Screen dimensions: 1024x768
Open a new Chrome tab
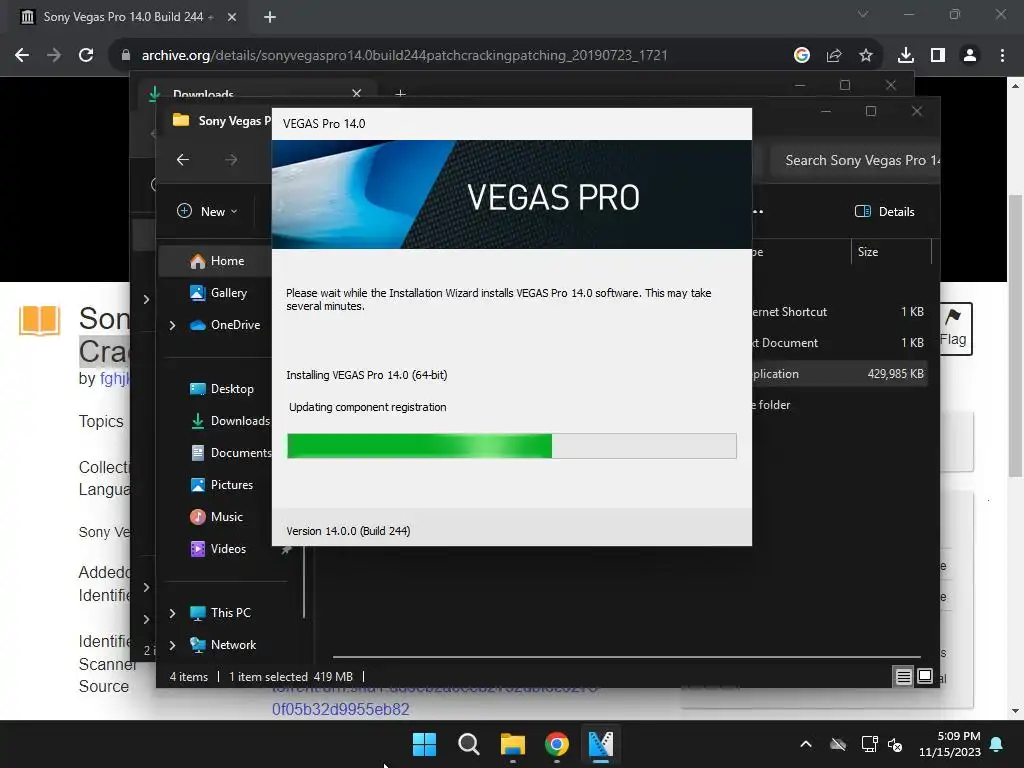coord(270,17)
